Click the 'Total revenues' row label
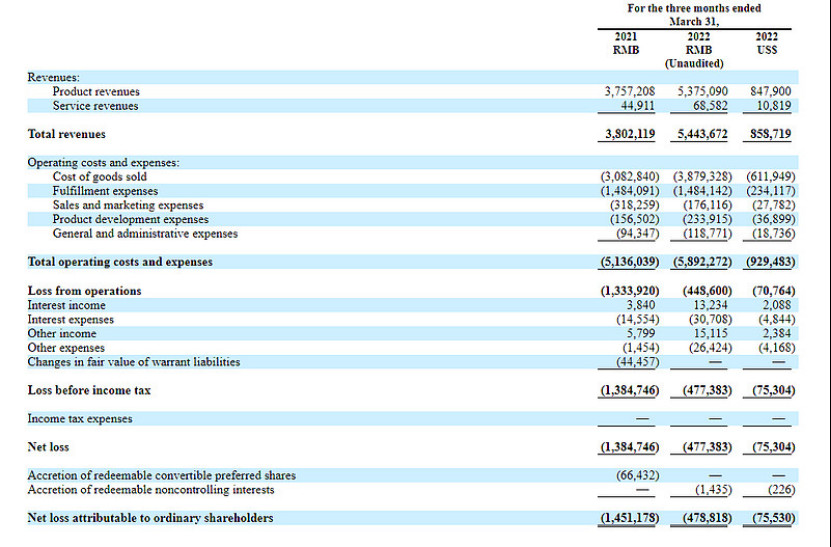Image resolution: width=831 pixels, height=547 pixels. pos(66,134)
